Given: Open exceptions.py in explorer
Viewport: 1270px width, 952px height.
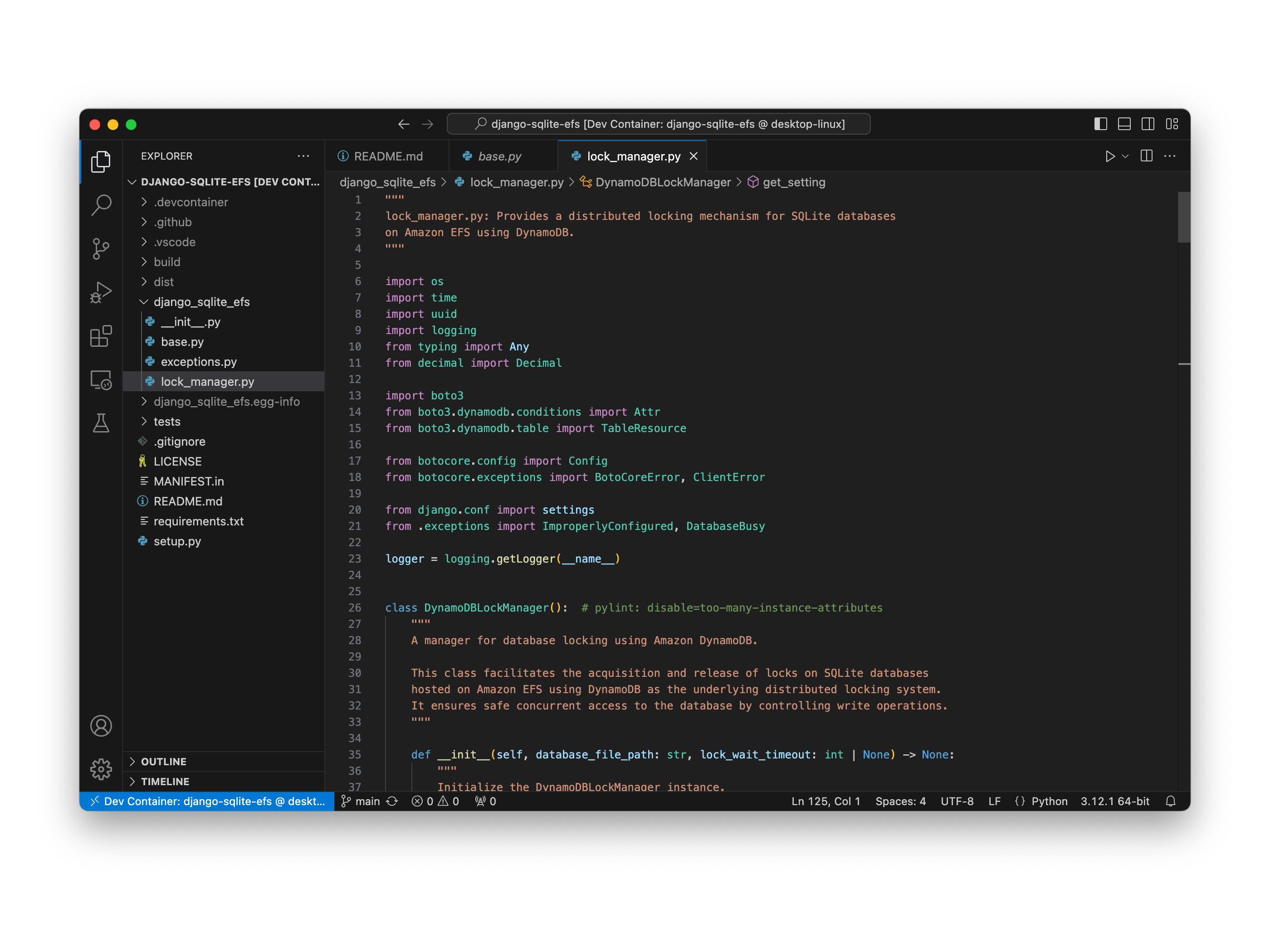Looking at the screenshot, I should 224,361.
